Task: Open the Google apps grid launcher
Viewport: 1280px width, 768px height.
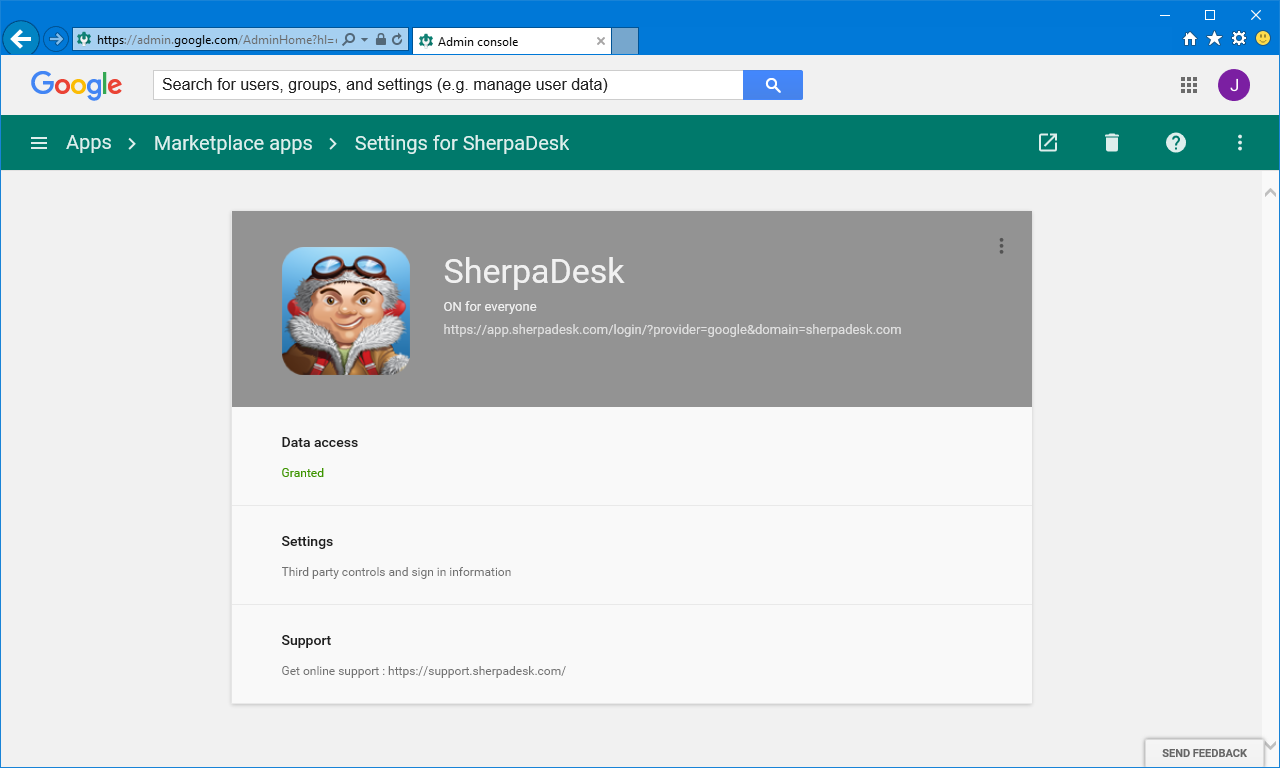Action: tap(1188, 85)
